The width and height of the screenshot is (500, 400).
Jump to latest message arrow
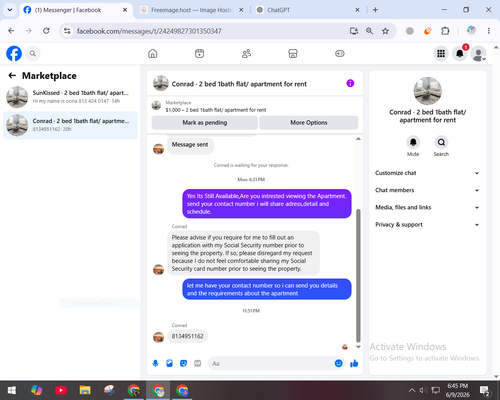[358, 347]
